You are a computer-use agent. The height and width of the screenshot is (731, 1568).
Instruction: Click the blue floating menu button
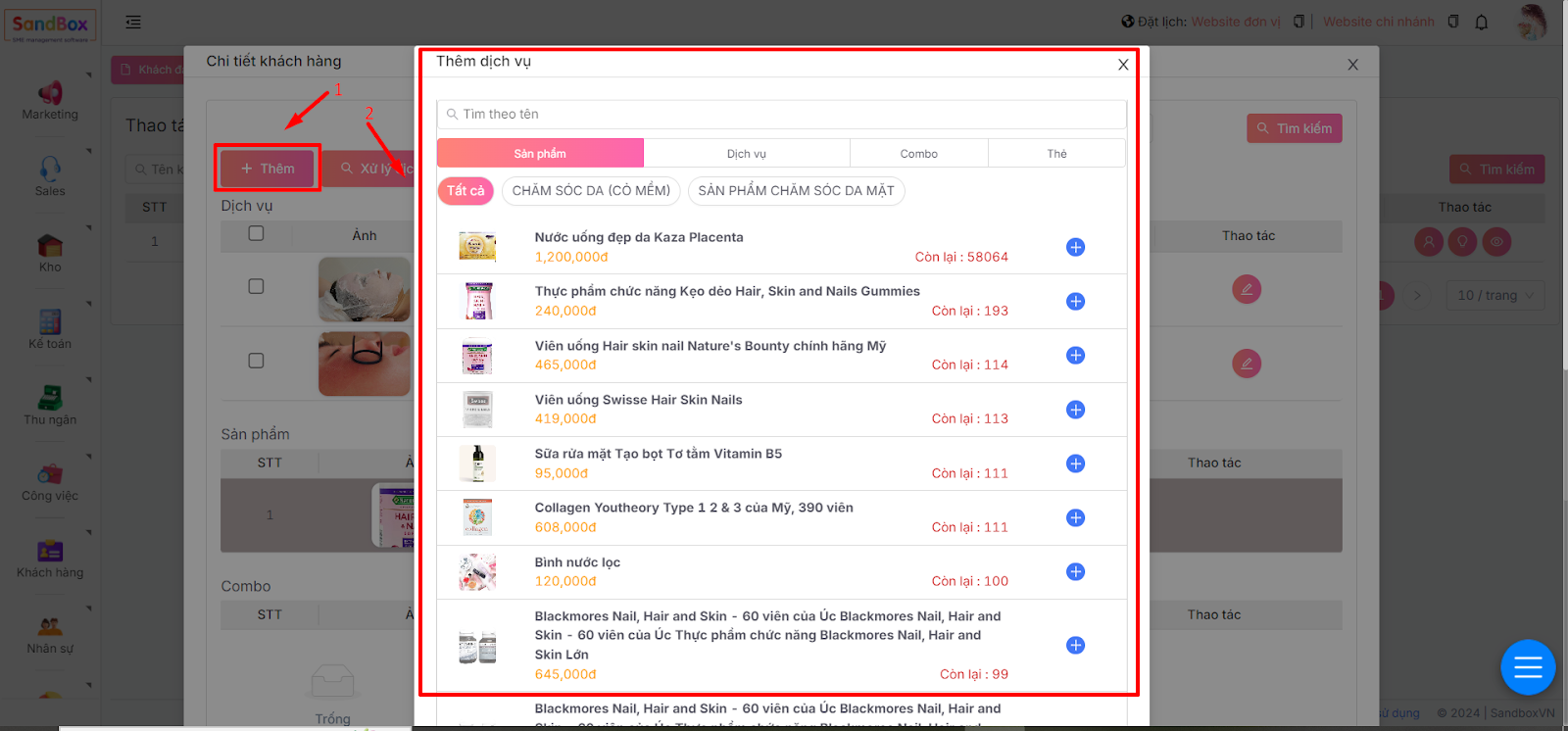1527,667
